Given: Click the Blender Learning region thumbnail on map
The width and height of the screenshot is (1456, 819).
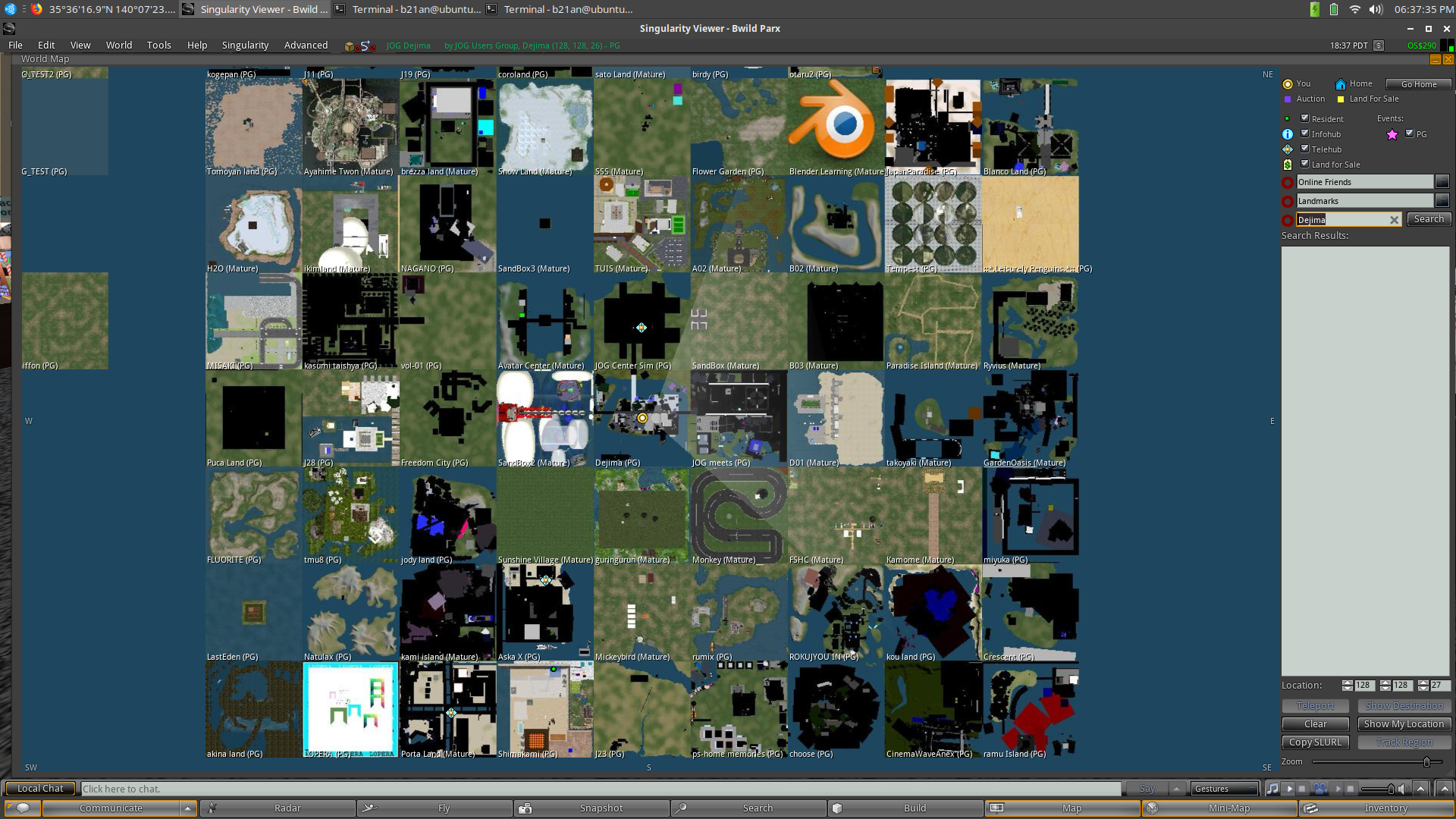Looking at the screenshot, I should (x=836, y=127).
